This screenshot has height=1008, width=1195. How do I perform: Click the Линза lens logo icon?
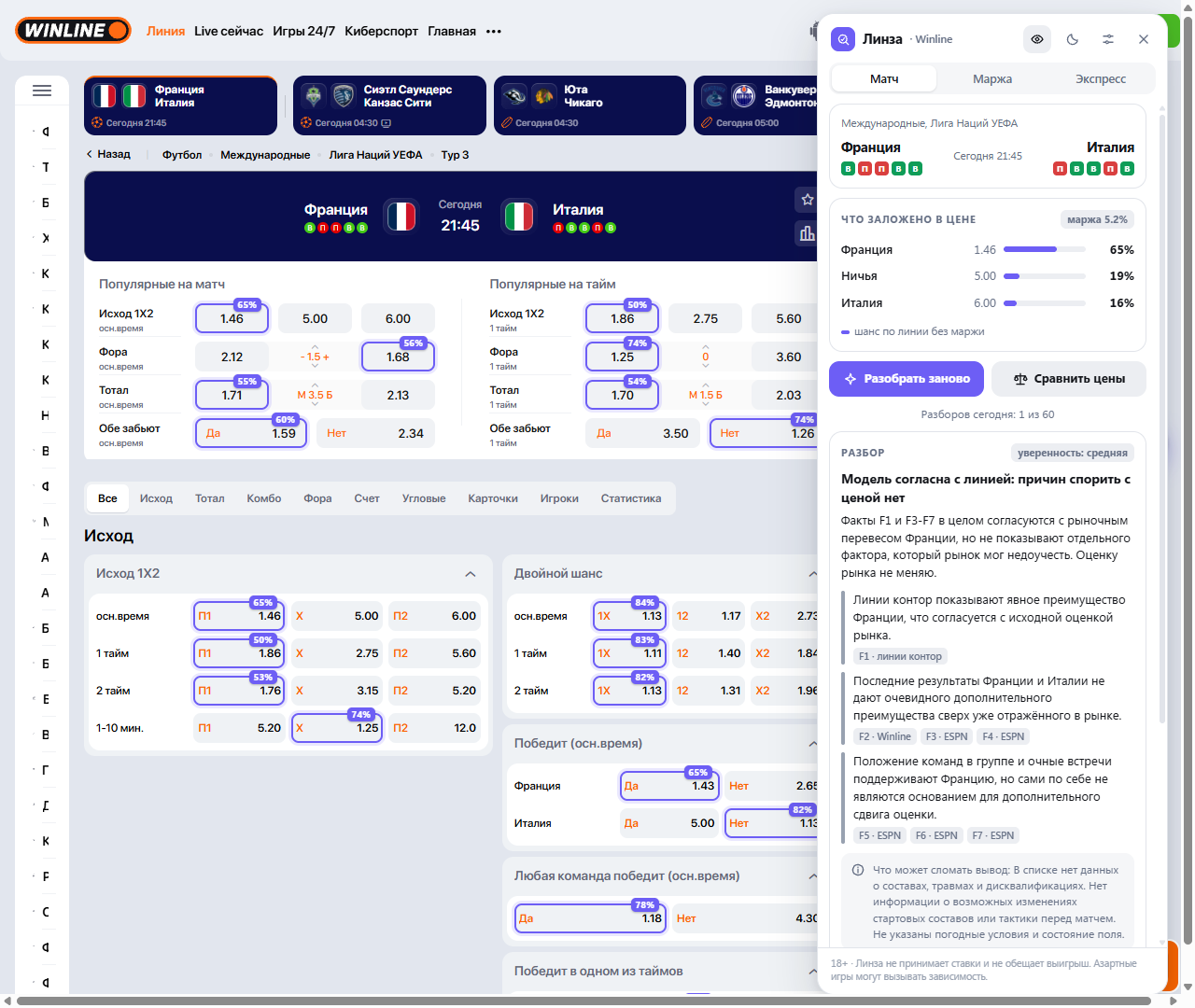click(843, 39)
